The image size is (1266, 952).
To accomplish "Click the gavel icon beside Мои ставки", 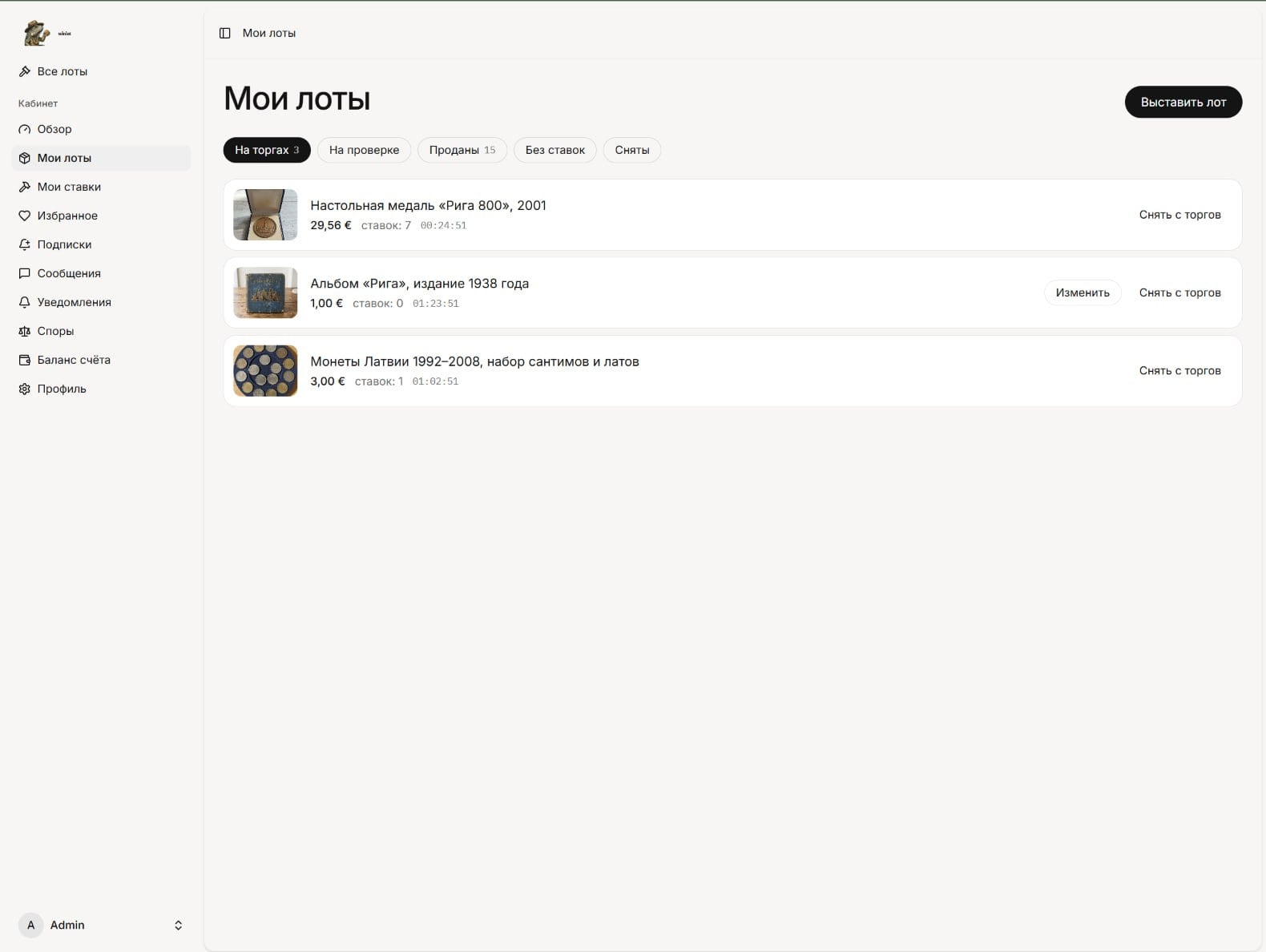I will click(25, 187).
